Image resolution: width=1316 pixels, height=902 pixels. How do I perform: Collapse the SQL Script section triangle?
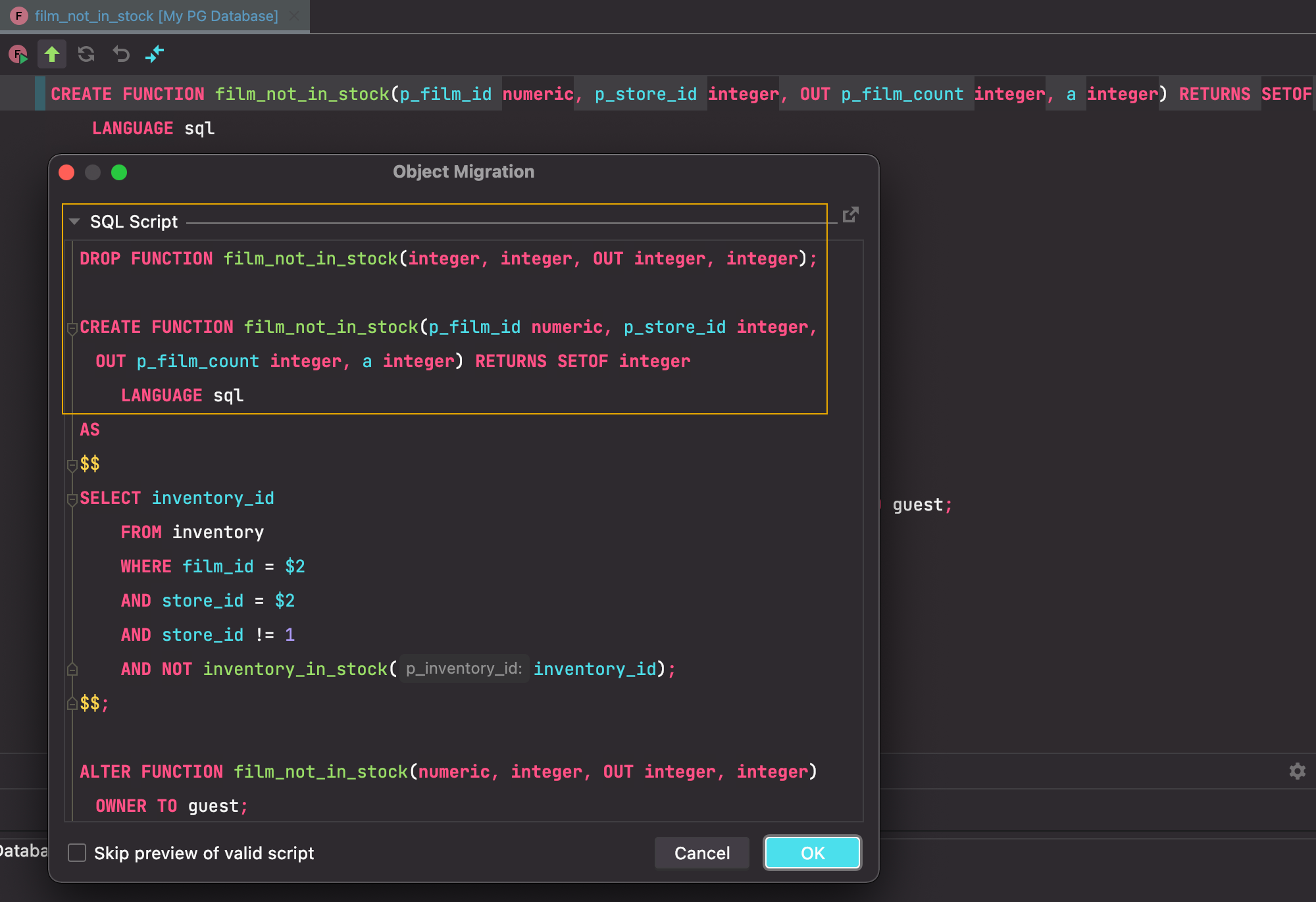(74, 222)
